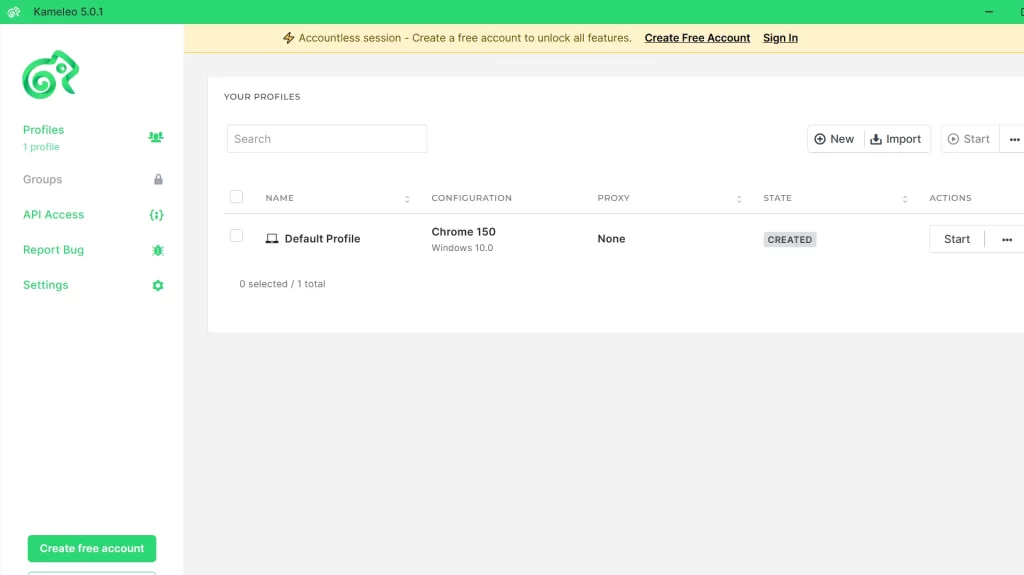The image size is (1024, 575).
Task: Click the YOUR PROFILES heading
Action: tap(262, 97)
